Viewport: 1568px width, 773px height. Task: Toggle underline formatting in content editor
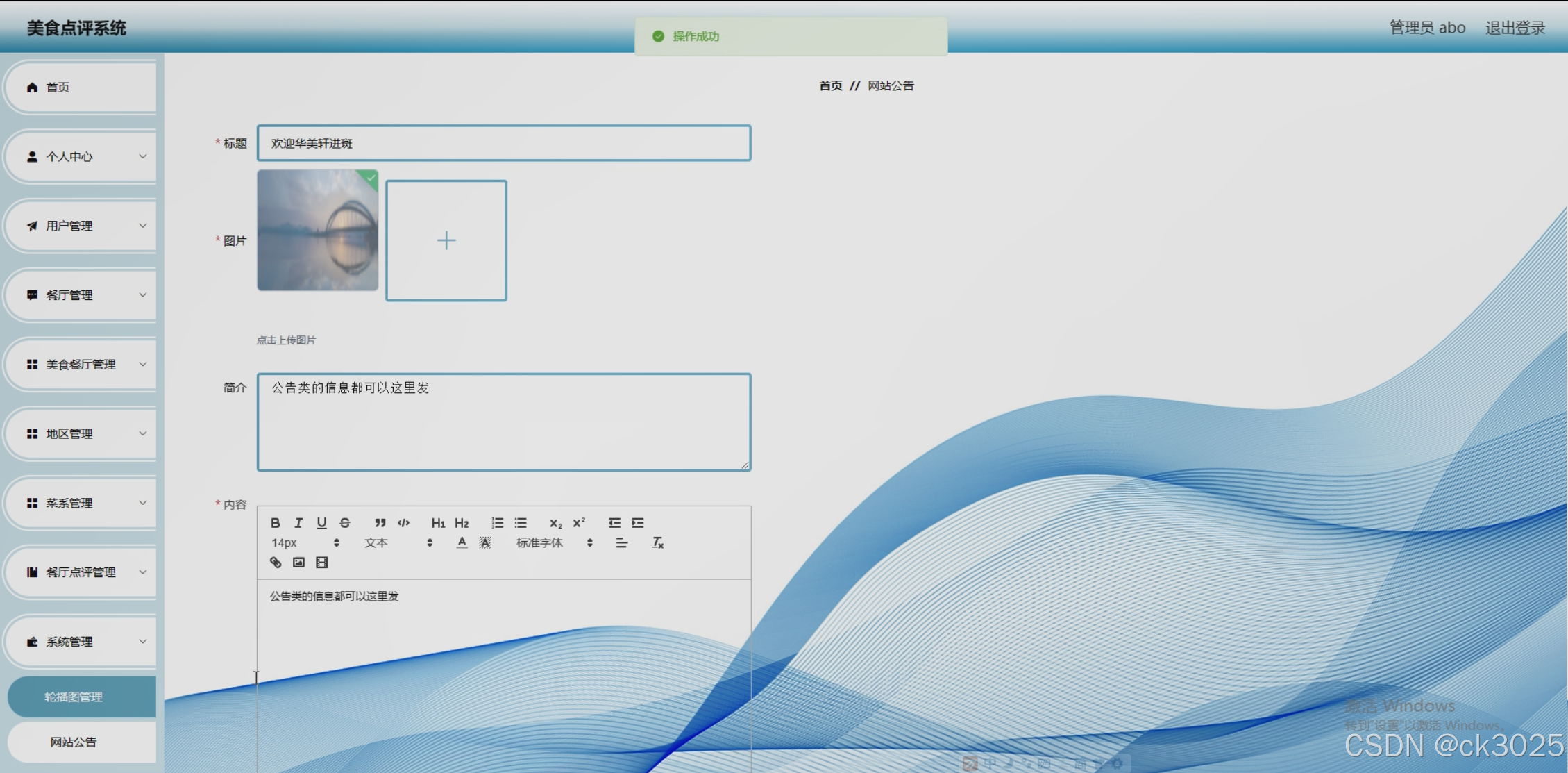click(321, 523)
